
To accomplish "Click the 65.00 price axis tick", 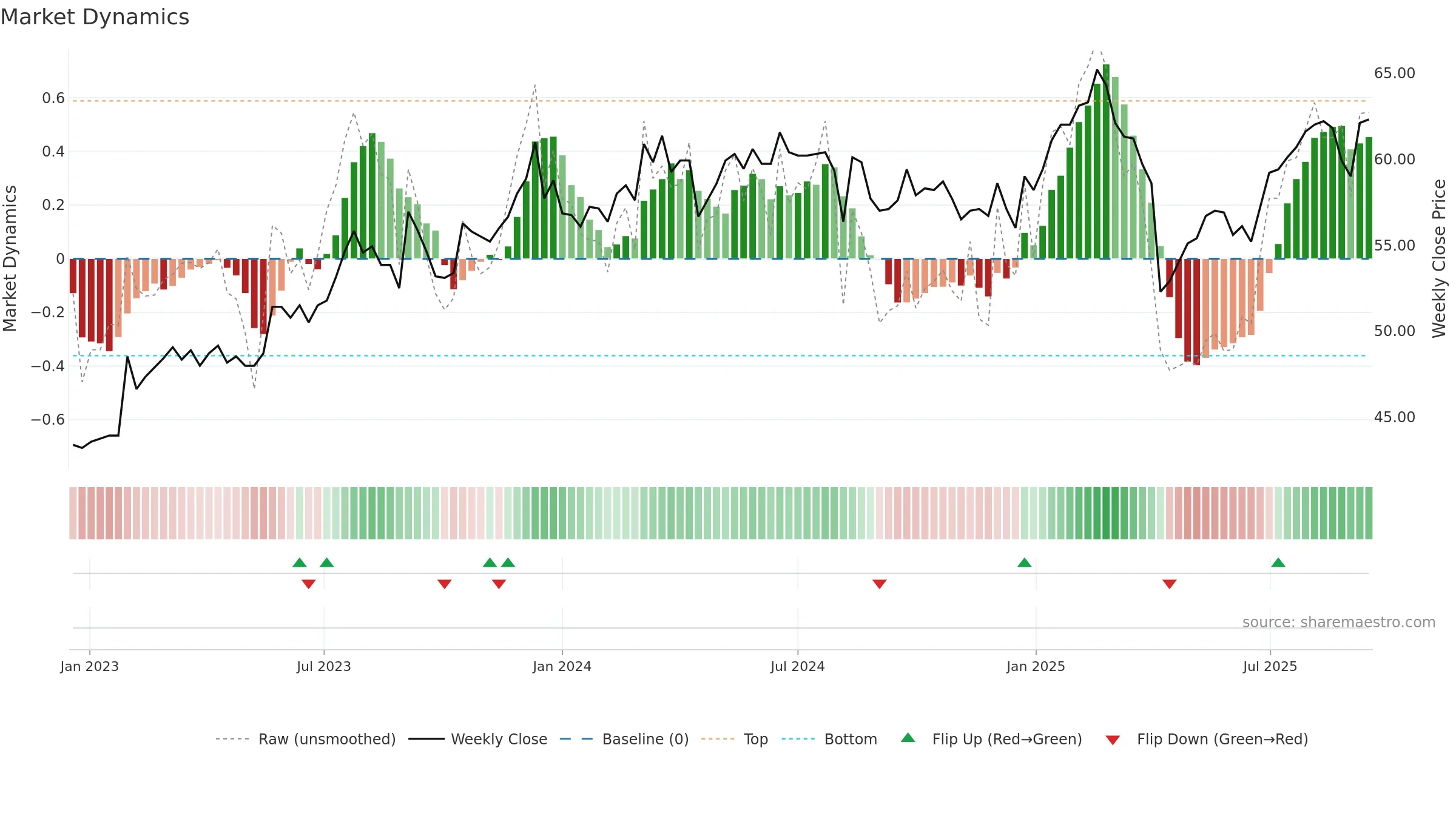I will point(1395,73).
